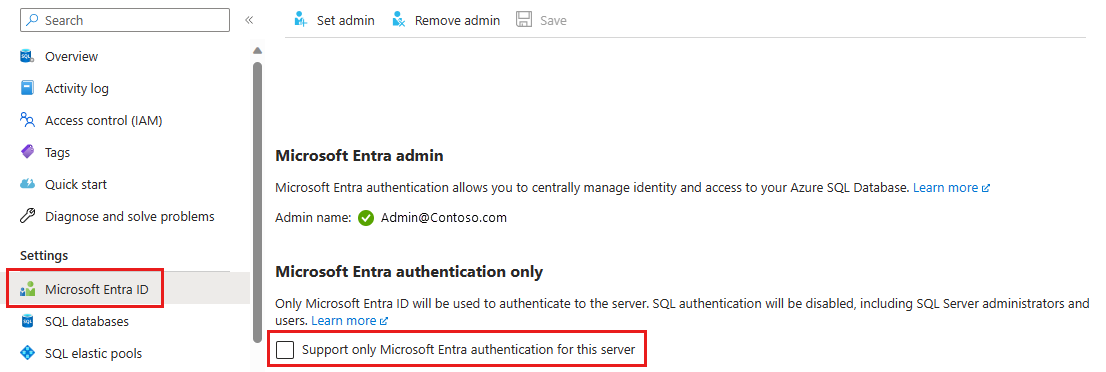Select the Access control (IAM) people icon
This screenshot has height=372, width=1106.
click(x=27, y=120)
